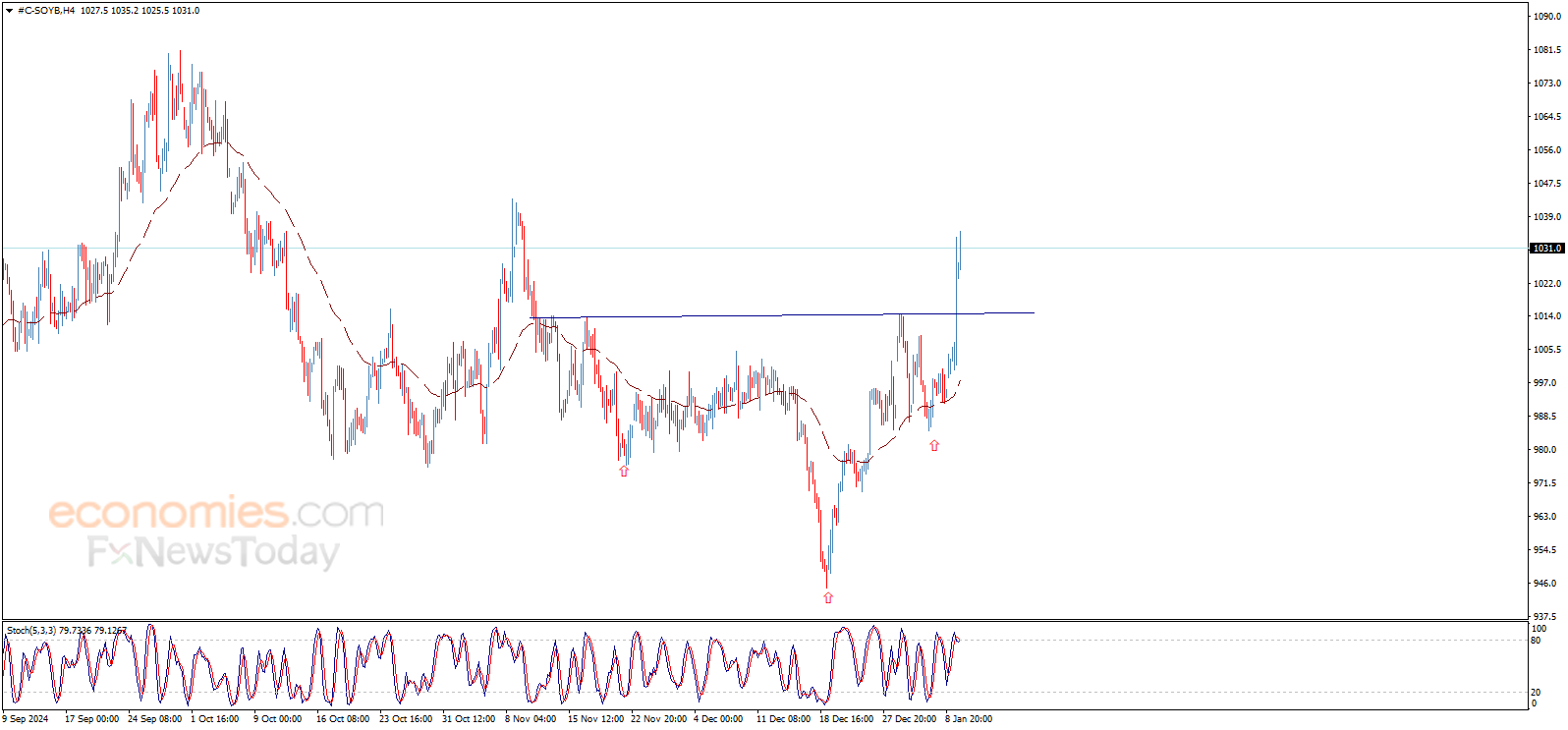Click the 1014.0 price axis label

(1547, 316)
